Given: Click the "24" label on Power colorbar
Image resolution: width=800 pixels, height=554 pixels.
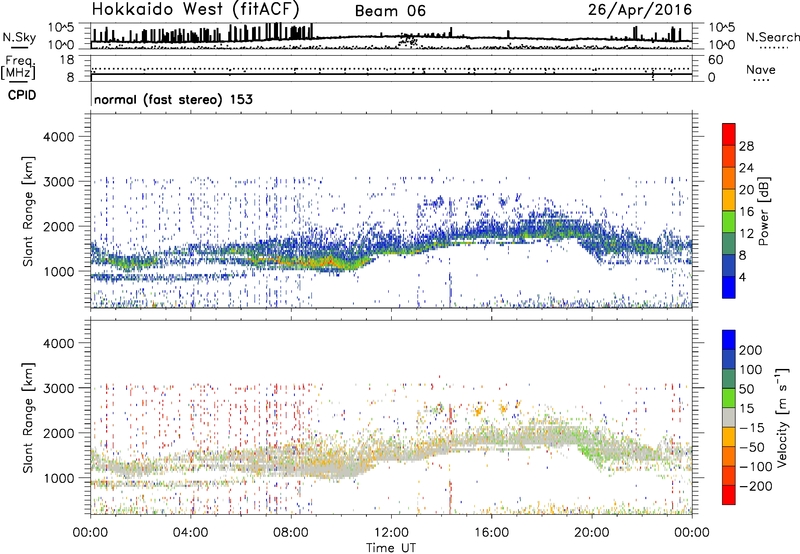Looking at the screenshot, I should coord(746,168).
